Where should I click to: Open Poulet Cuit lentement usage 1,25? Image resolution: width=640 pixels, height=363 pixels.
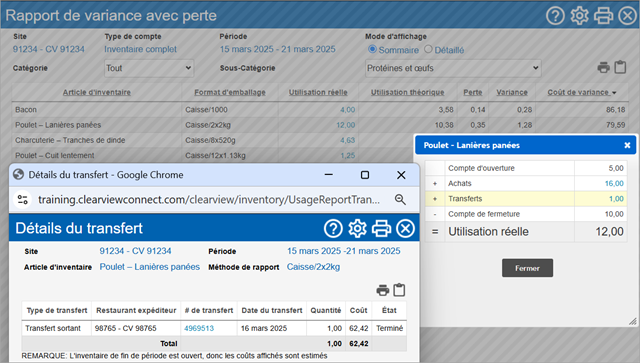(347, 156)
